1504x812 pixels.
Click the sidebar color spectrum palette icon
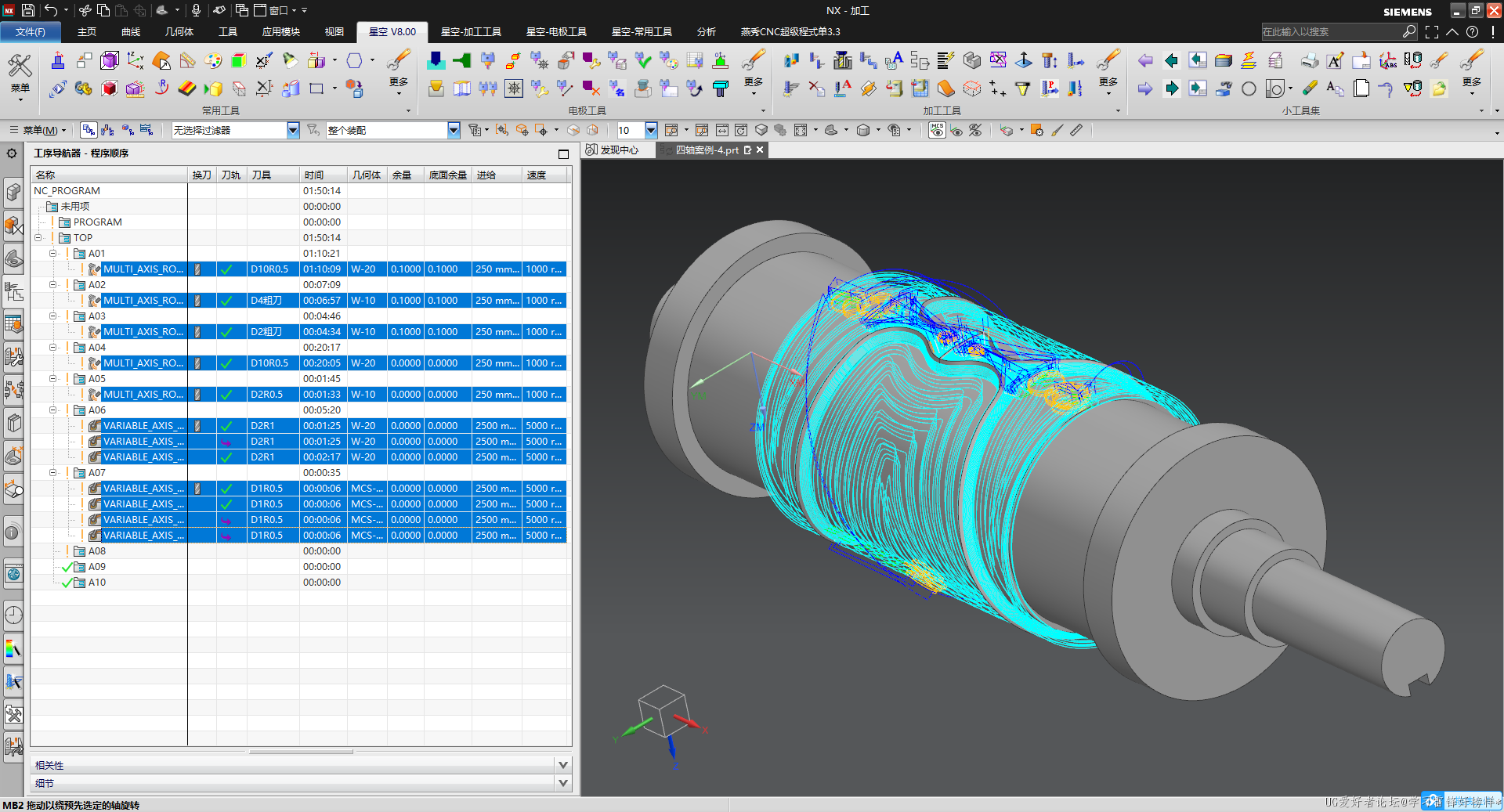(13, 649)
